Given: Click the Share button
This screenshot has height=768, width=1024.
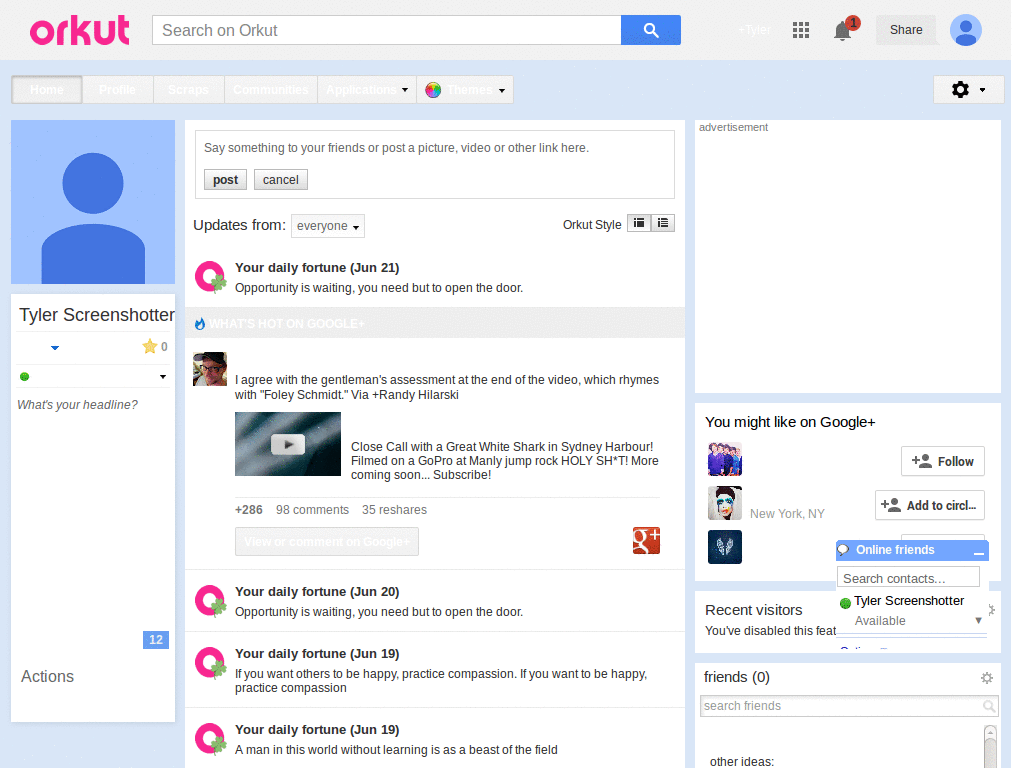Looking at the screenshot, I should (x=906, y=30).
